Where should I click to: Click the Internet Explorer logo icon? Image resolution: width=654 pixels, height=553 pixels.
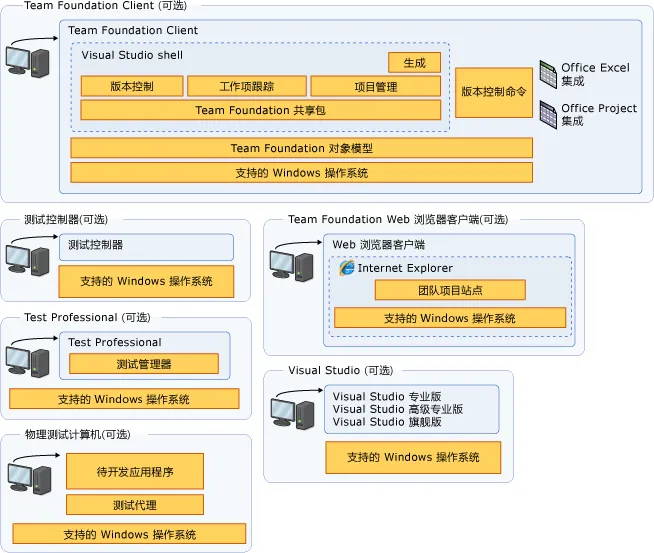point(346,268)
